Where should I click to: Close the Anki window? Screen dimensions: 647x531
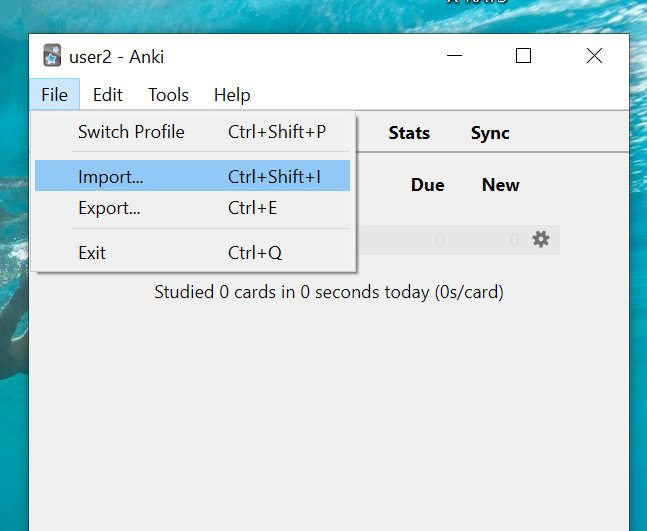pos(594,56)
